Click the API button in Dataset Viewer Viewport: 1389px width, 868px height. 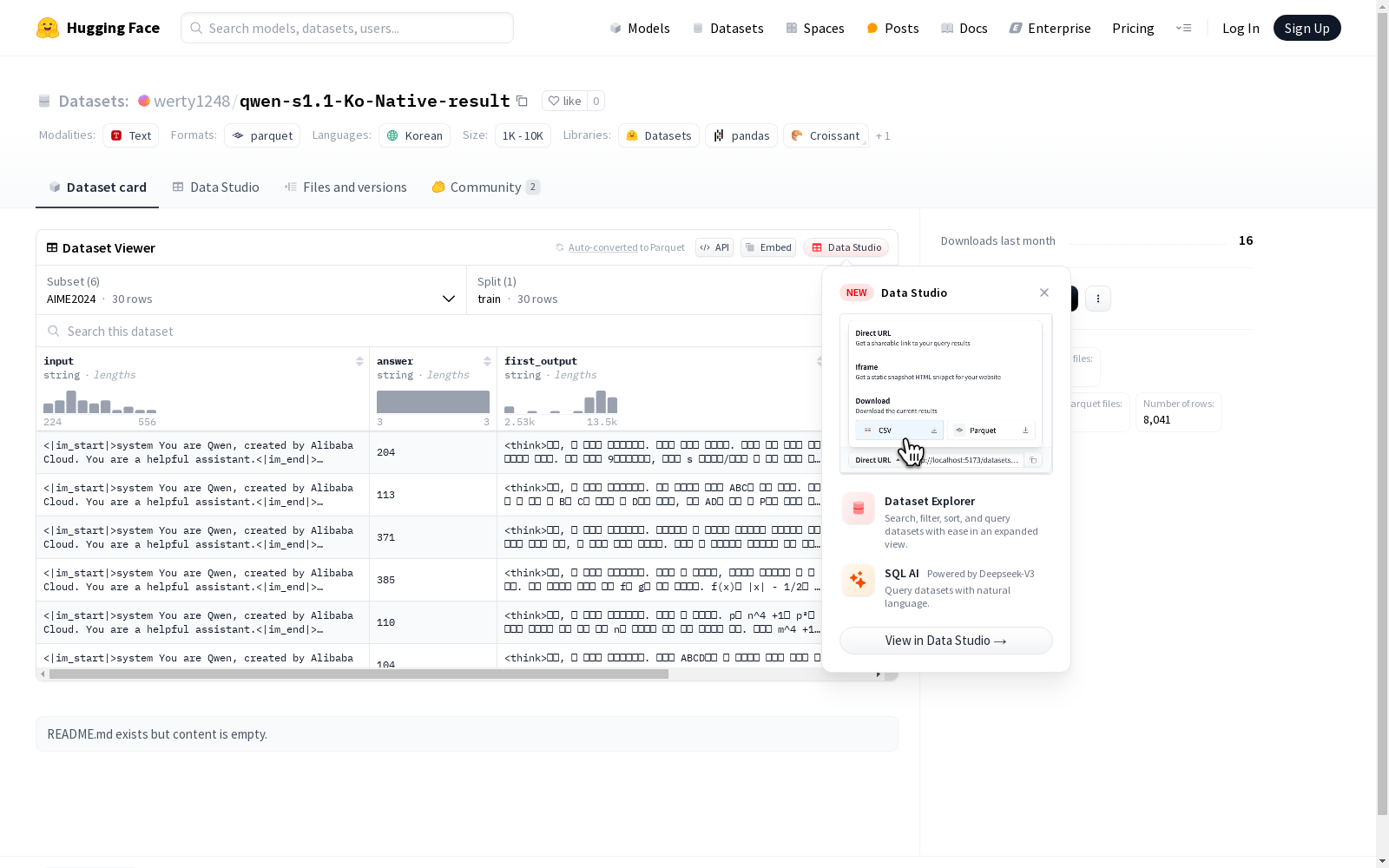(x=714, y=247)
